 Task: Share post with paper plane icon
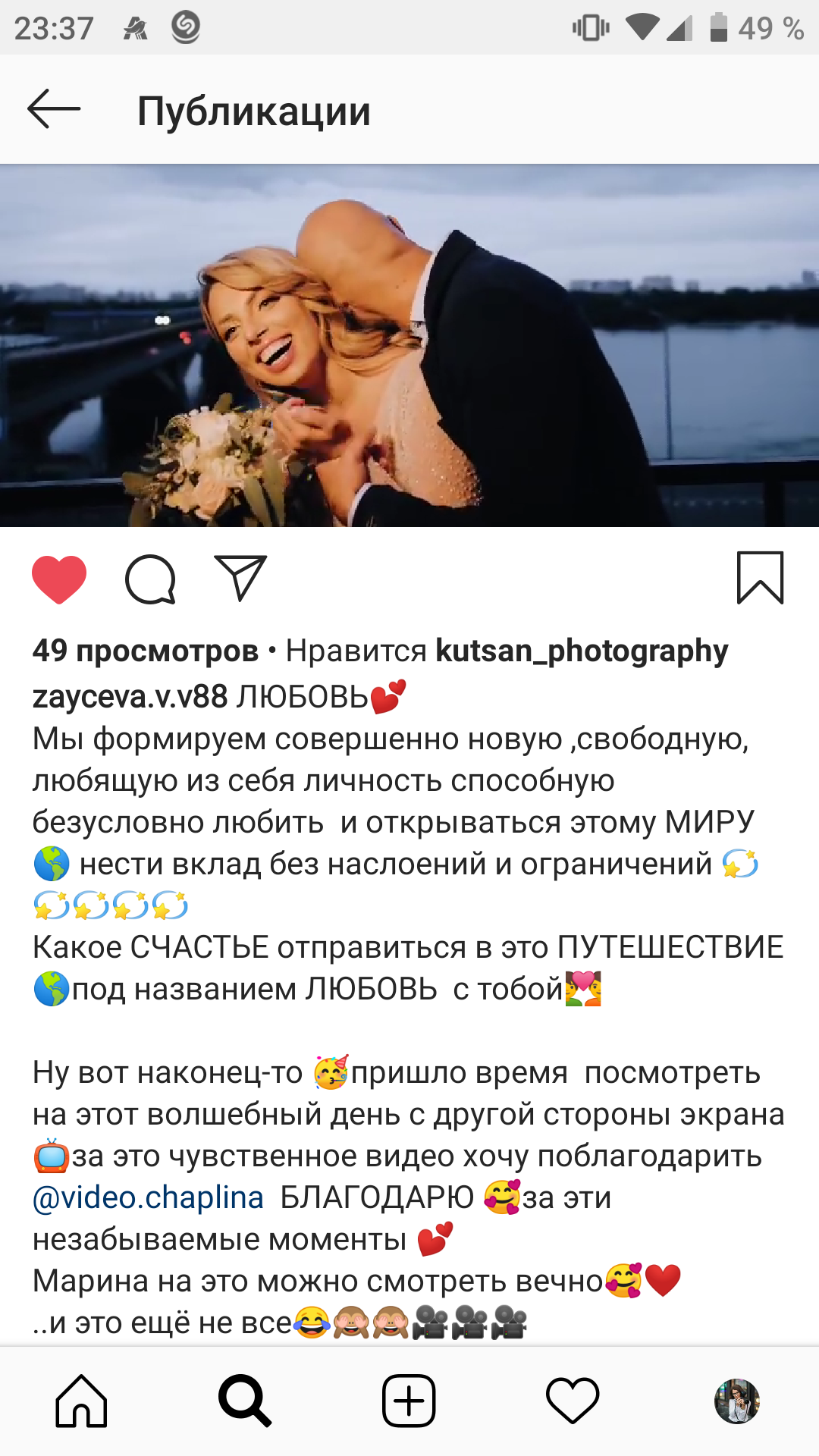tap(240, 578)
